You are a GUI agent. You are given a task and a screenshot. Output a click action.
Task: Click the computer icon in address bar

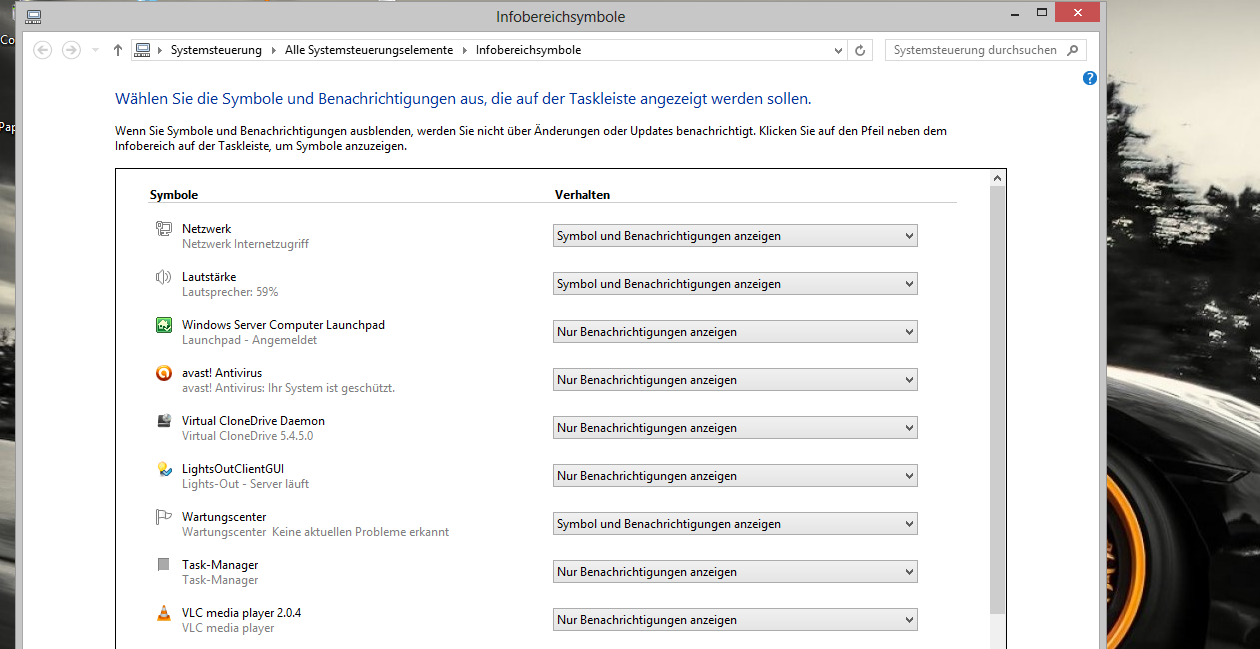tap(142, 50)
